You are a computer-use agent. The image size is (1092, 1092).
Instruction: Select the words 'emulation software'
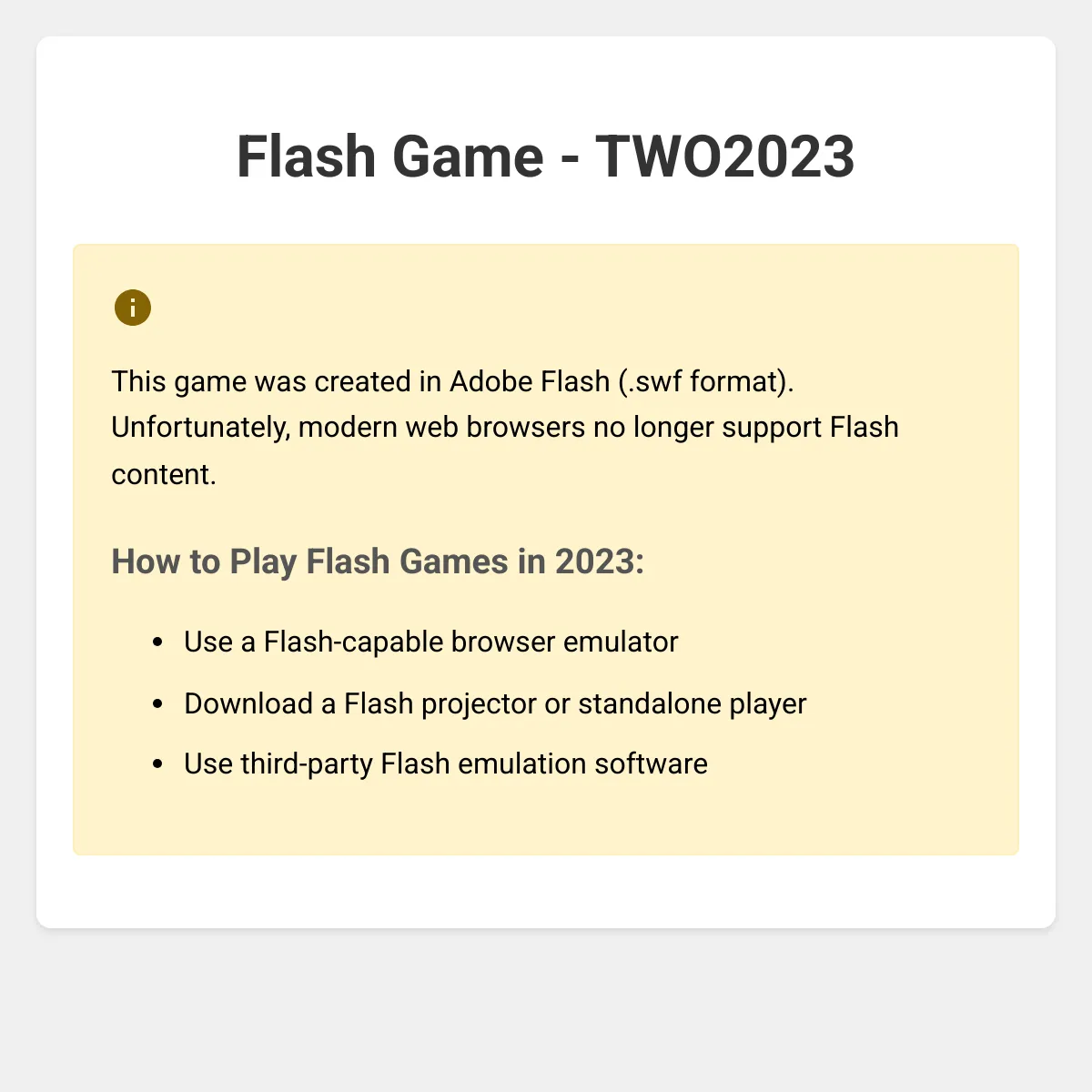click(x=582, y=764)
